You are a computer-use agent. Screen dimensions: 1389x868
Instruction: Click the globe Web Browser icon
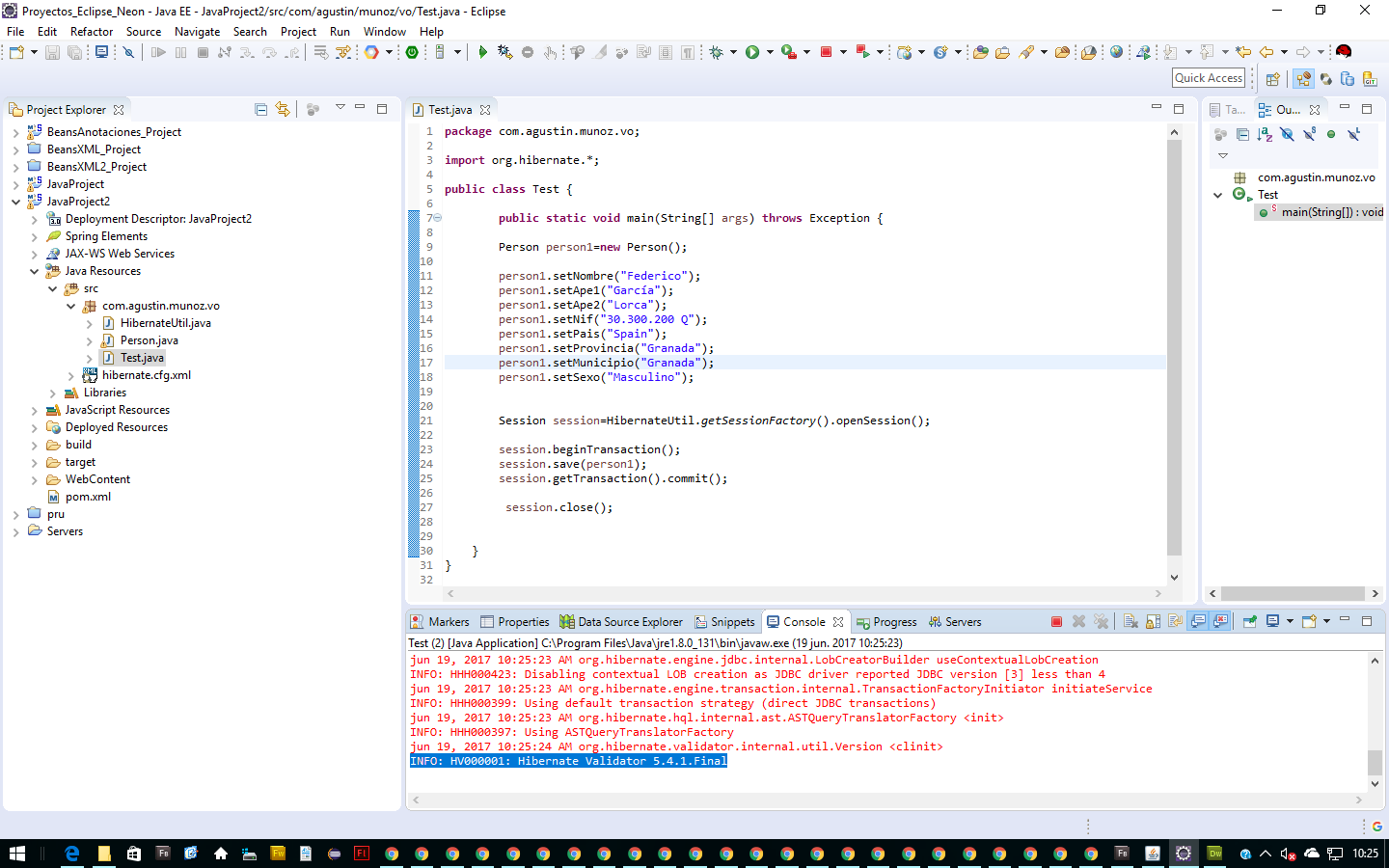(x=1116, y=52)
